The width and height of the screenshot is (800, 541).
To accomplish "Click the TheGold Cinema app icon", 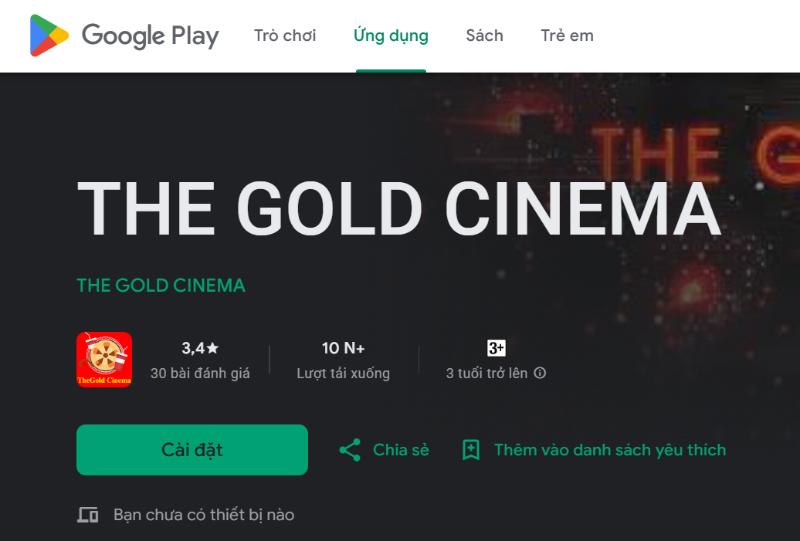I will point(104,360).
